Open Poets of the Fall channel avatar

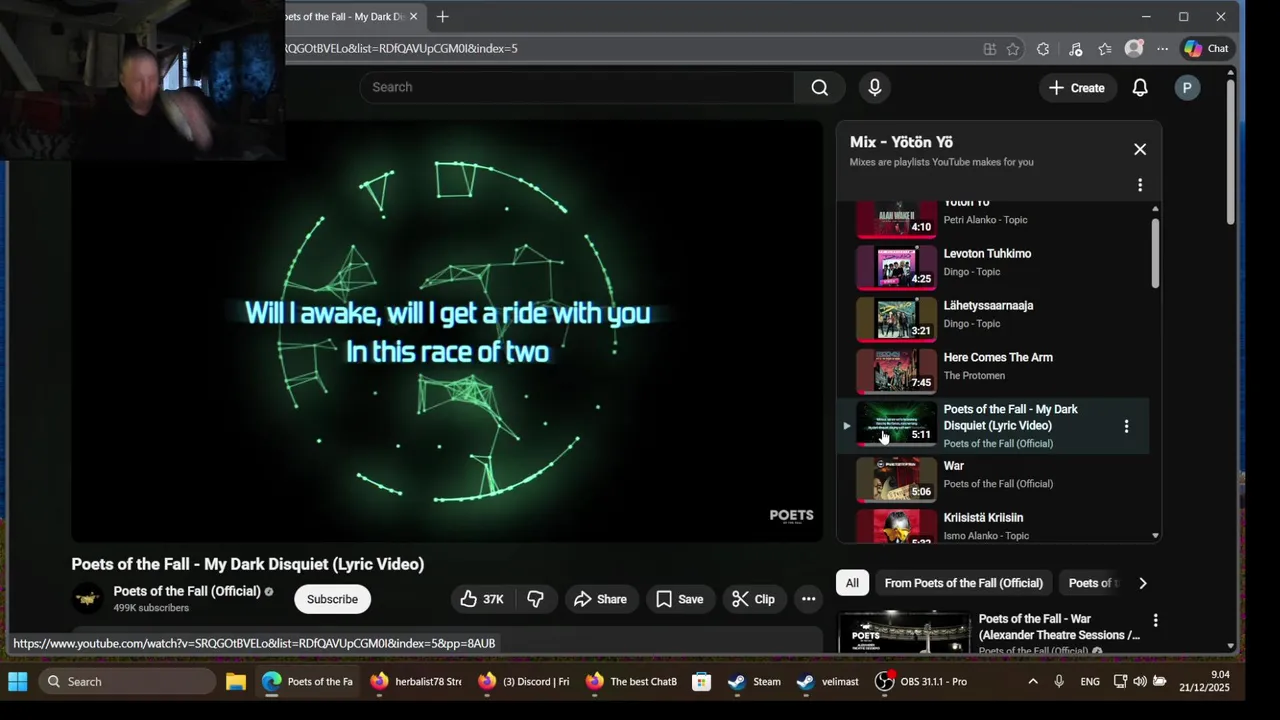coord(88,599)
